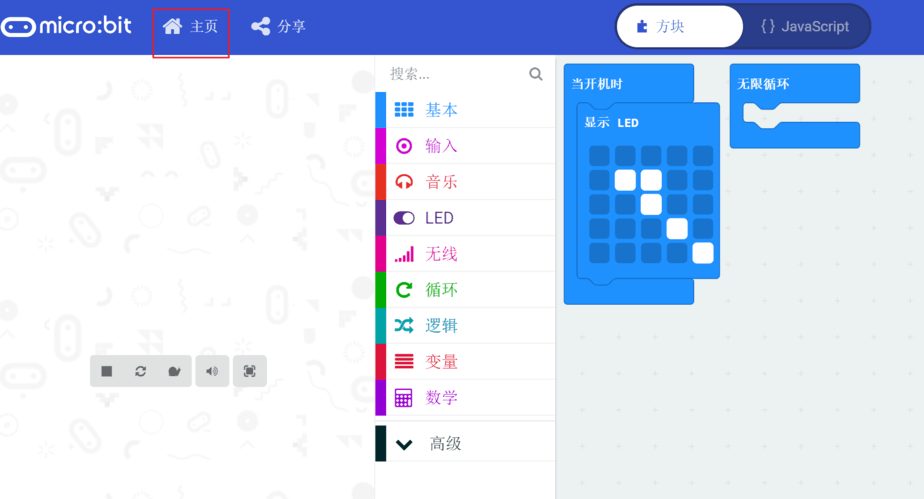Click the 搜索 search input field

pyautogui.click(x=457, y=74)
